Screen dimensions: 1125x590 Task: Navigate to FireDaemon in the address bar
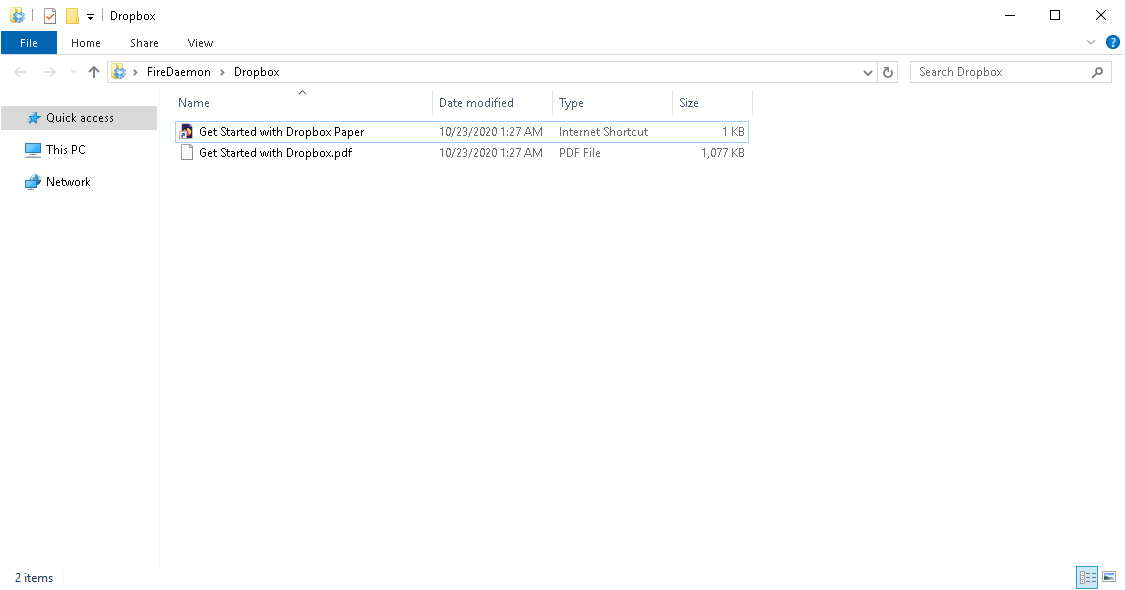pos(179,72)
